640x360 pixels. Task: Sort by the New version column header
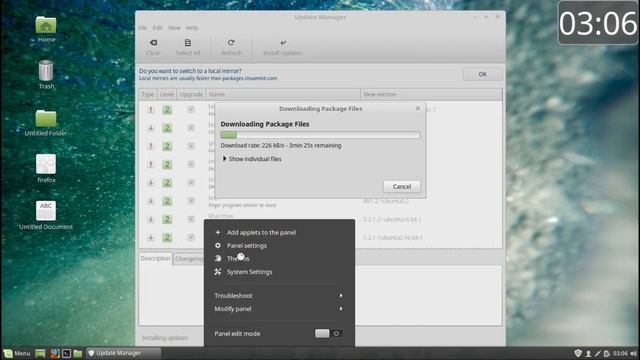(431, 94)
